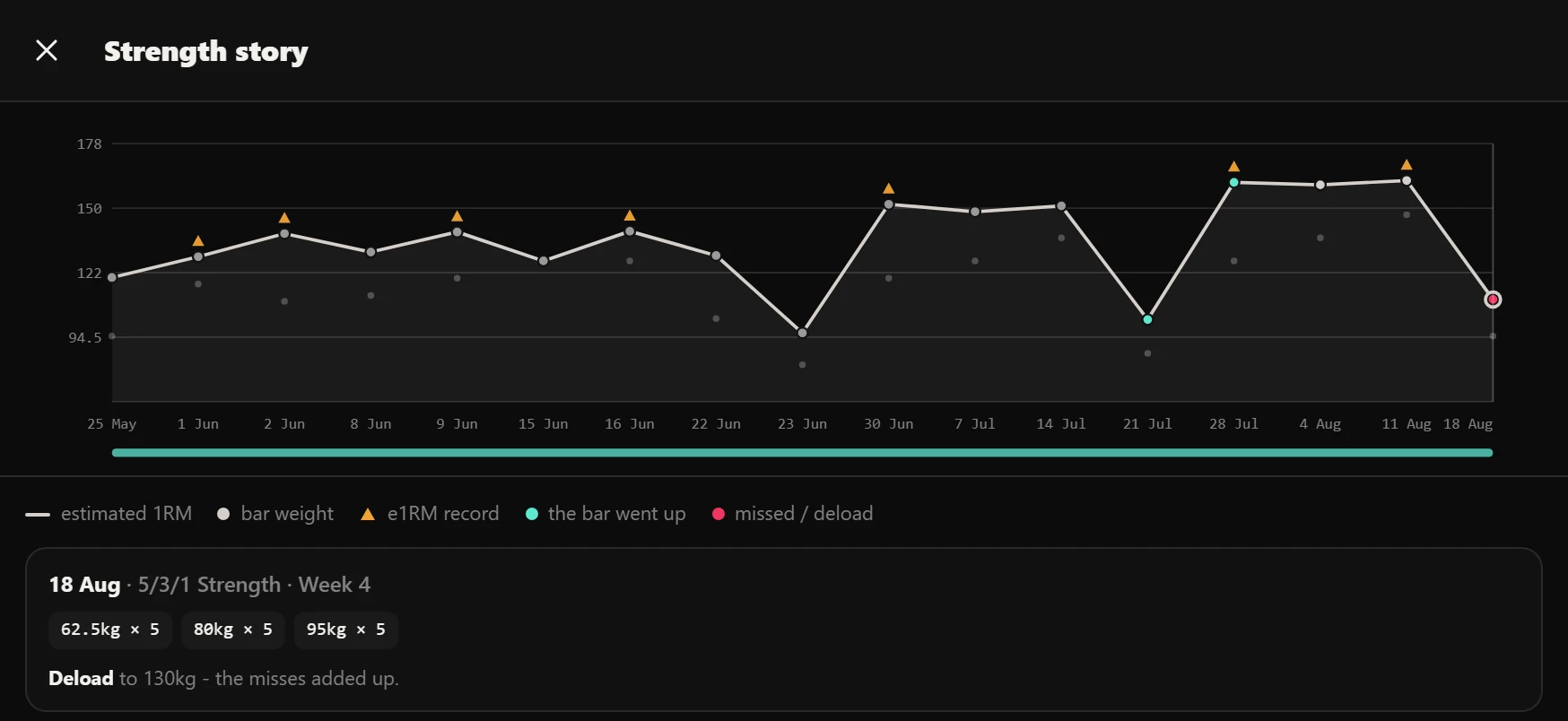Click the estimated 1RM legend entry

click(x=109, y=514)
